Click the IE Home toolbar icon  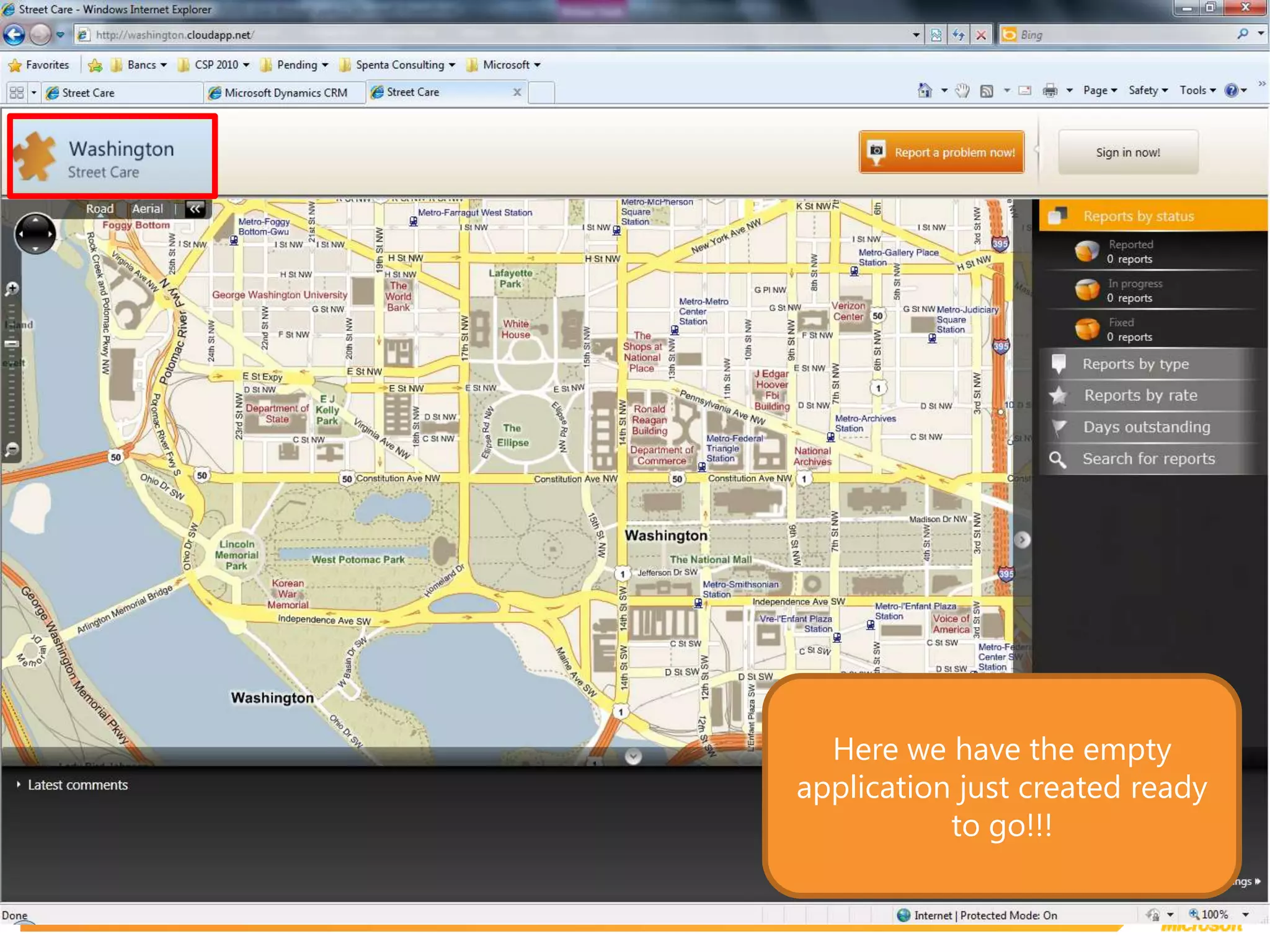click(925, 91)
